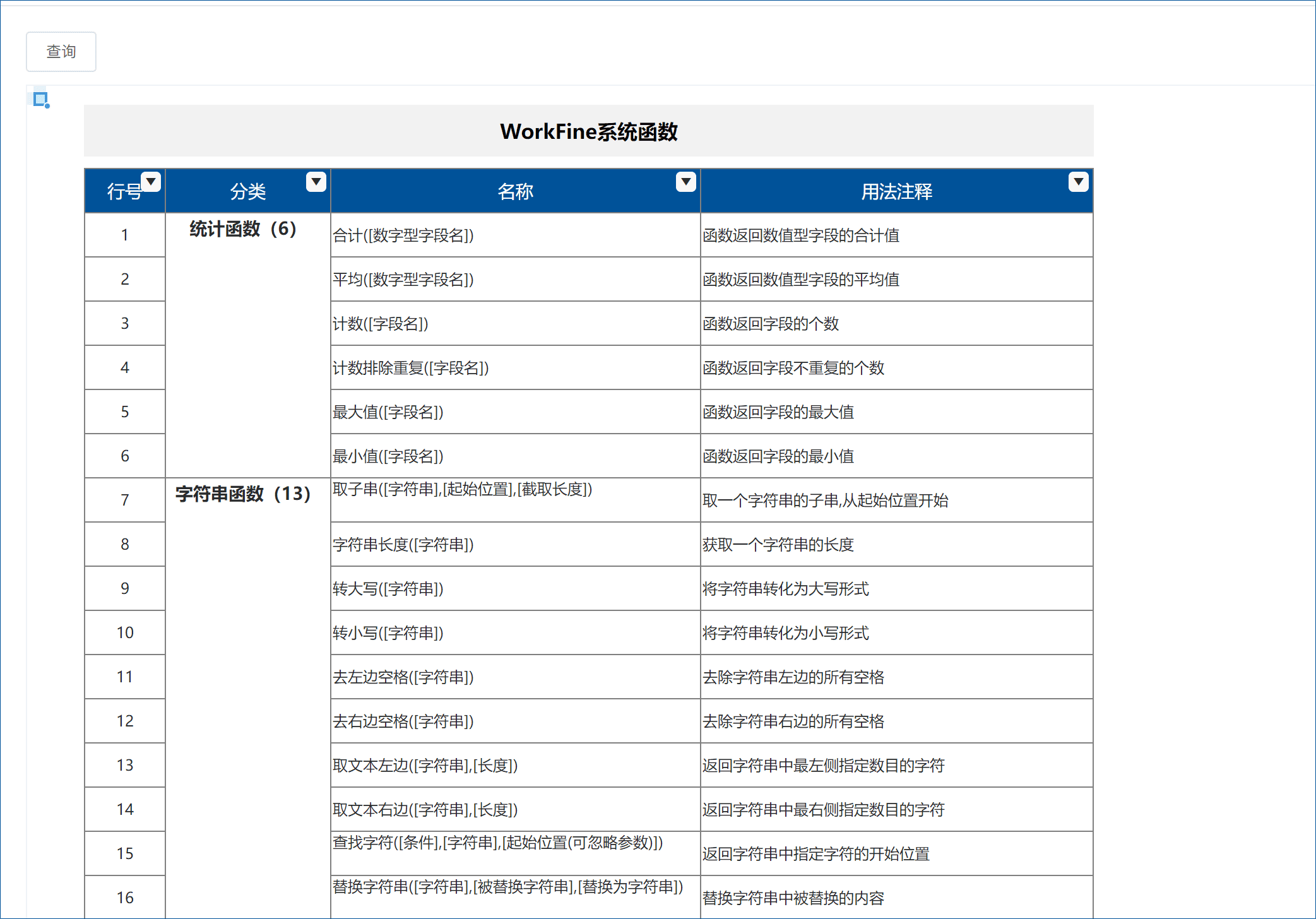Open the 行号 column filter dropdown
Screen dimensions: 1316x919
tap(151, 182)
